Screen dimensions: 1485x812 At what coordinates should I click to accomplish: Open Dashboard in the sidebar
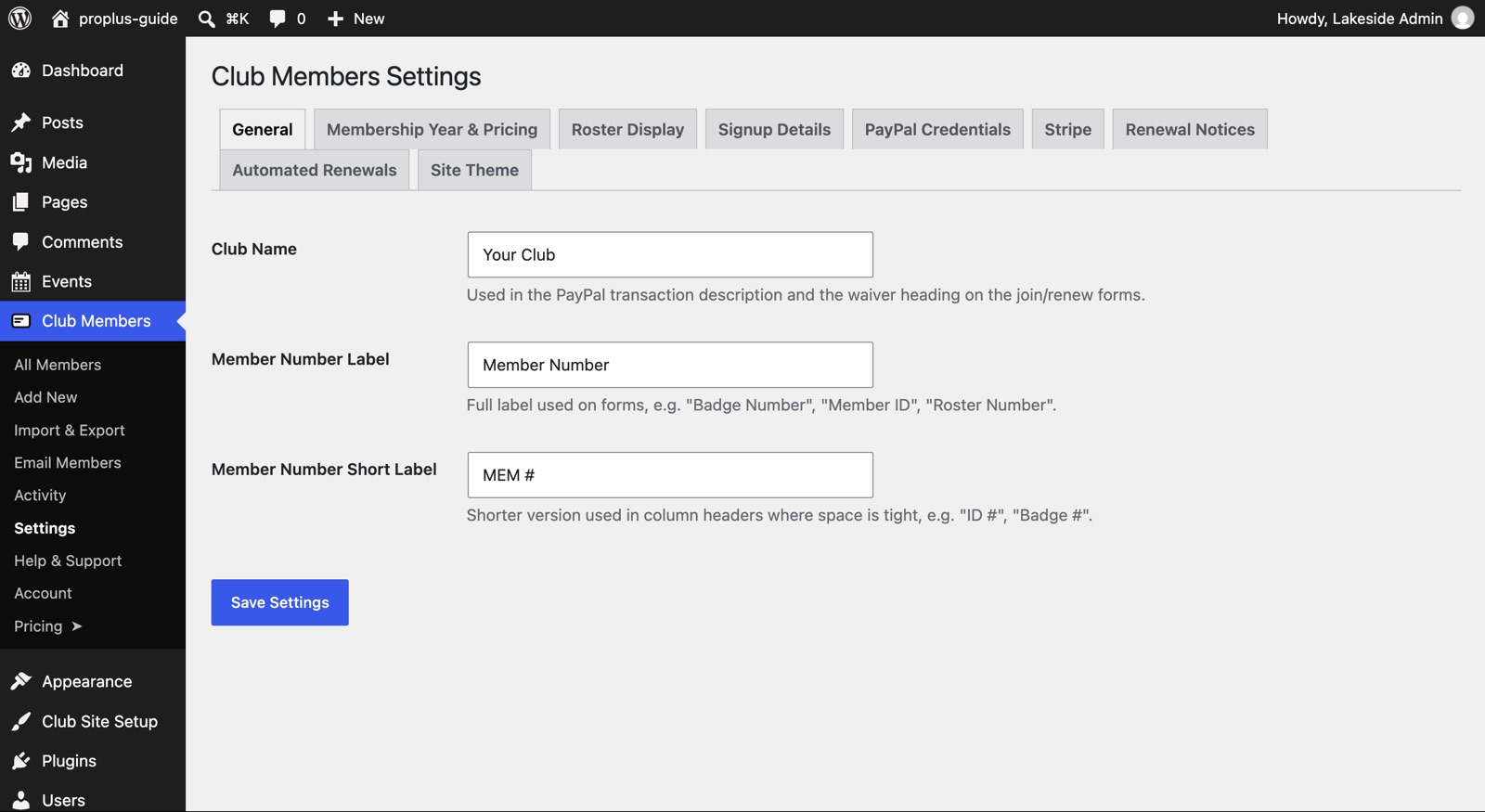(x=93, y=71)
